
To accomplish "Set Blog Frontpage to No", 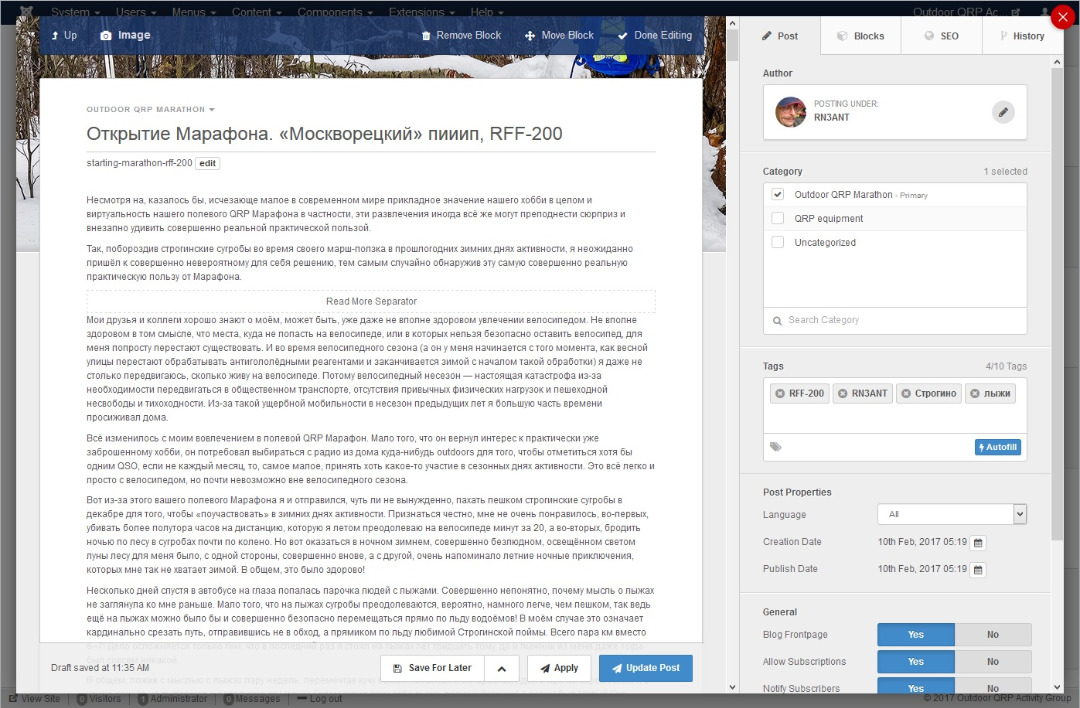I will coord(993,634).
